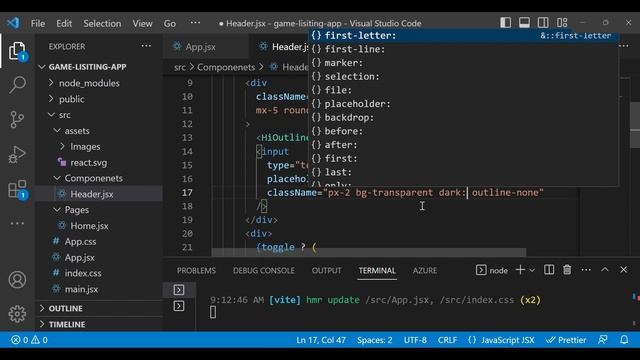Select the first terminal in list
This screenshot has width=640, height=360.
(x=179, y=290)
